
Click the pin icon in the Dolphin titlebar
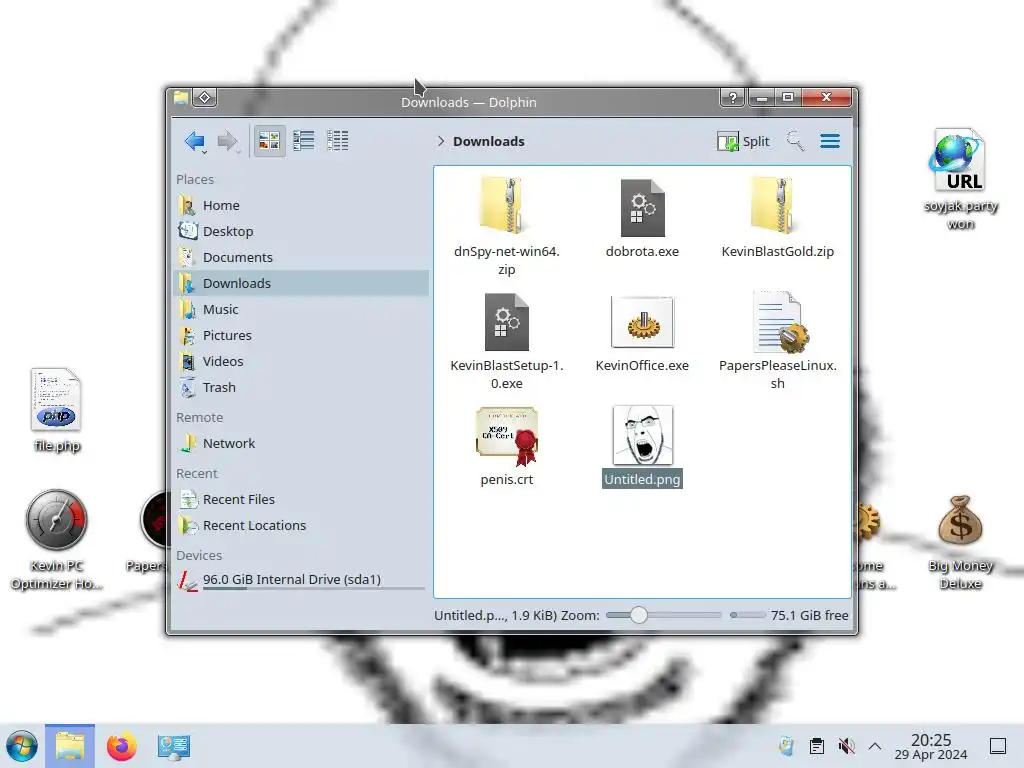(204, 98)
